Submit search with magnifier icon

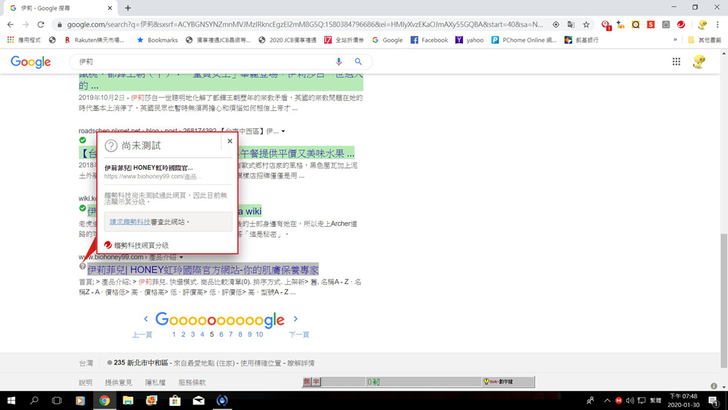pos(358,61)
